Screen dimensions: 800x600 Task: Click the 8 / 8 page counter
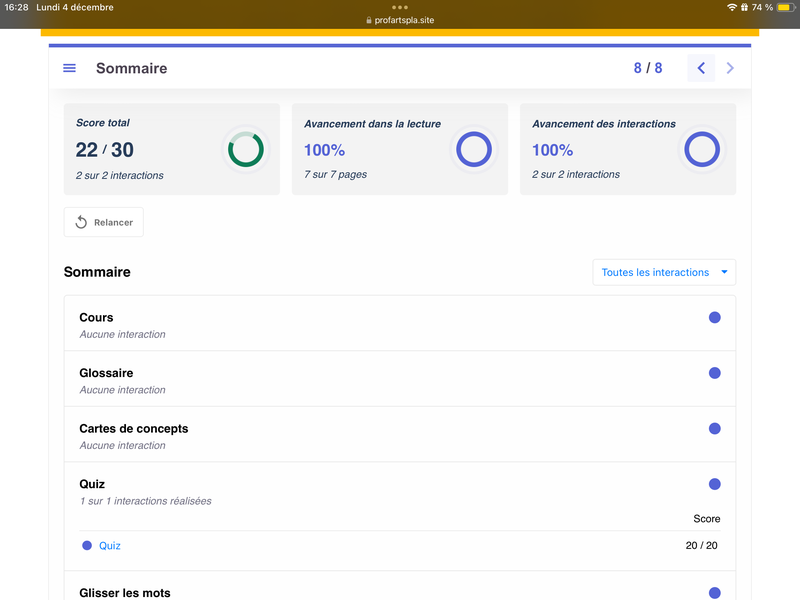point(647,68)
